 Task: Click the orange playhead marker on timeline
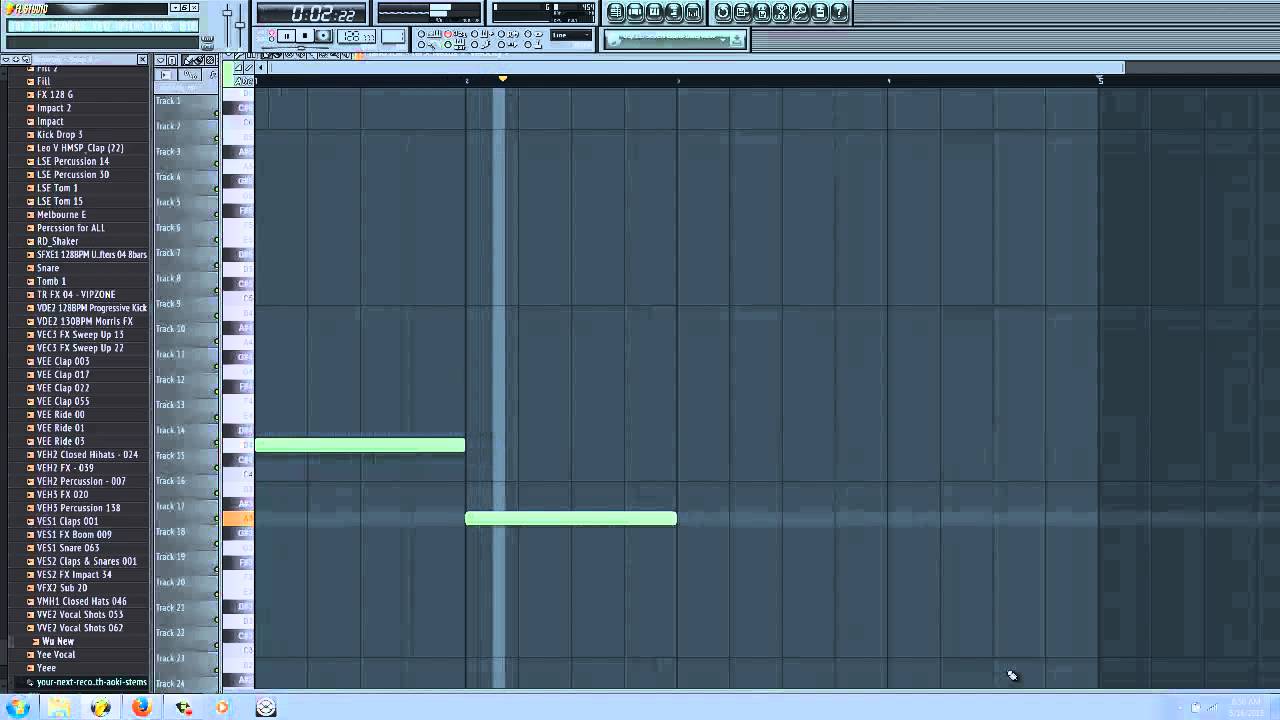pos(502,78)
